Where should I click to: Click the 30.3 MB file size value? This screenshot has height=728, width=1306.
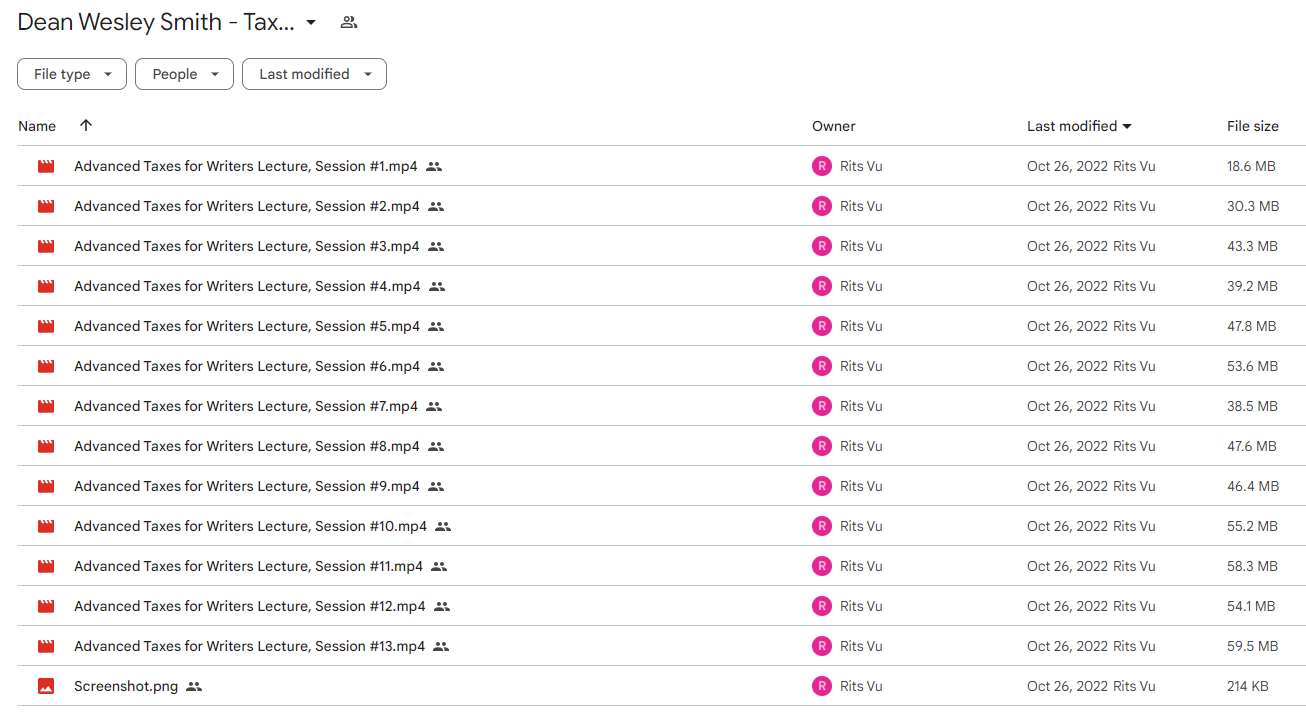1253,206
